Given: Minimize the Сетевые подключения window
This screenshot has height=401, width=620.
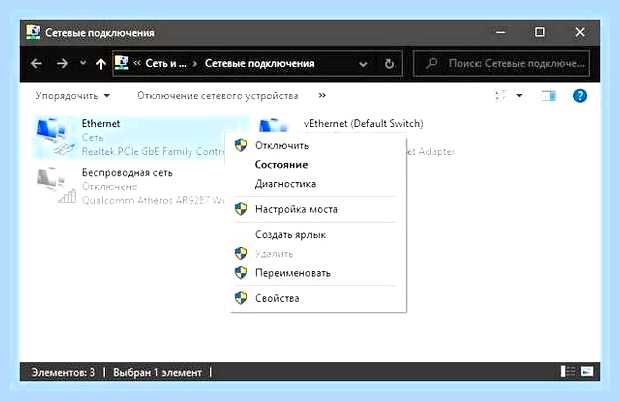Looking at the screenshot, I should pyautogui.click(x=501, y=32).
